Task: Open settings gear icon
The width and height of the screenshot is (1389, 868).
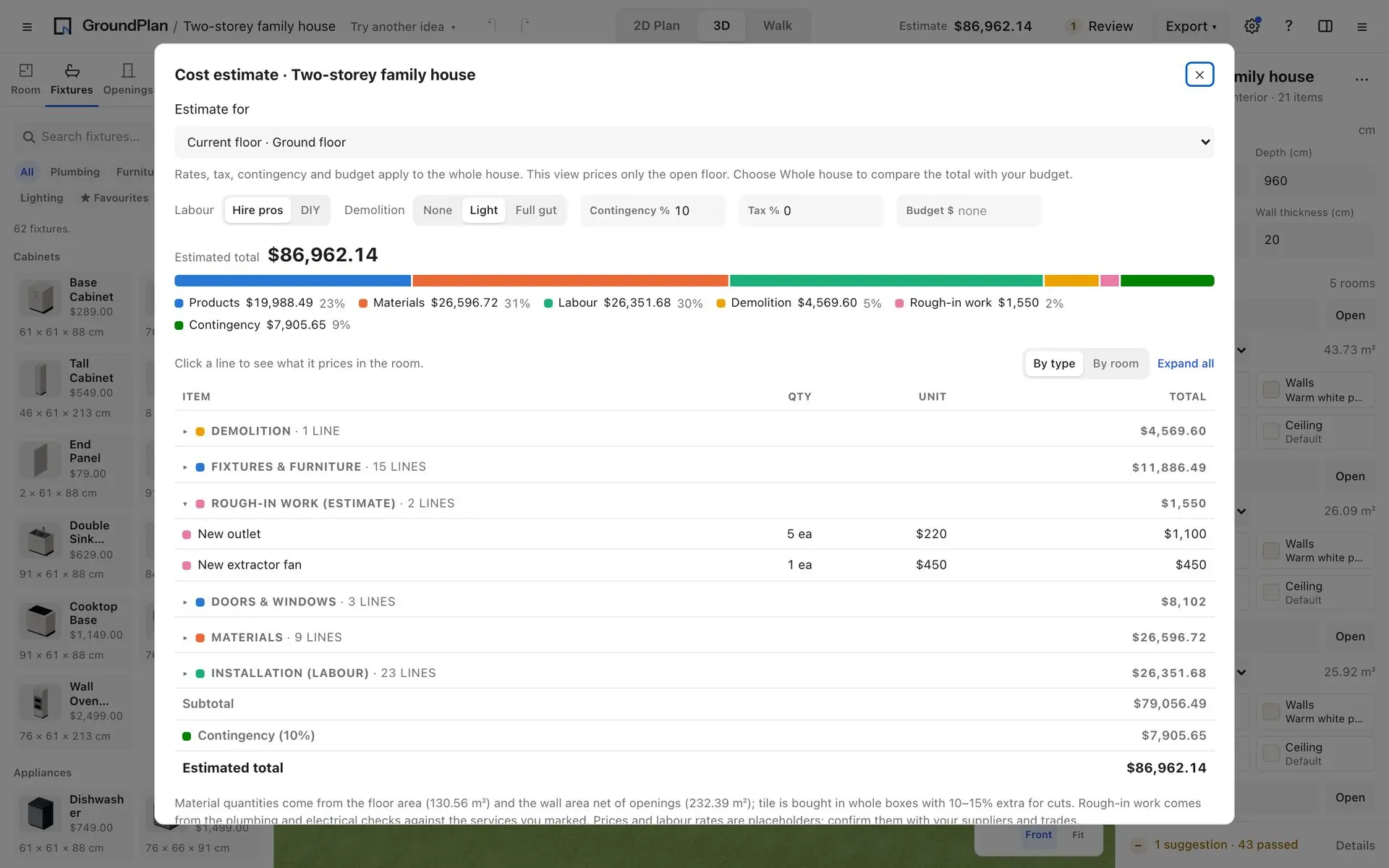Action: click(1252, 26)
